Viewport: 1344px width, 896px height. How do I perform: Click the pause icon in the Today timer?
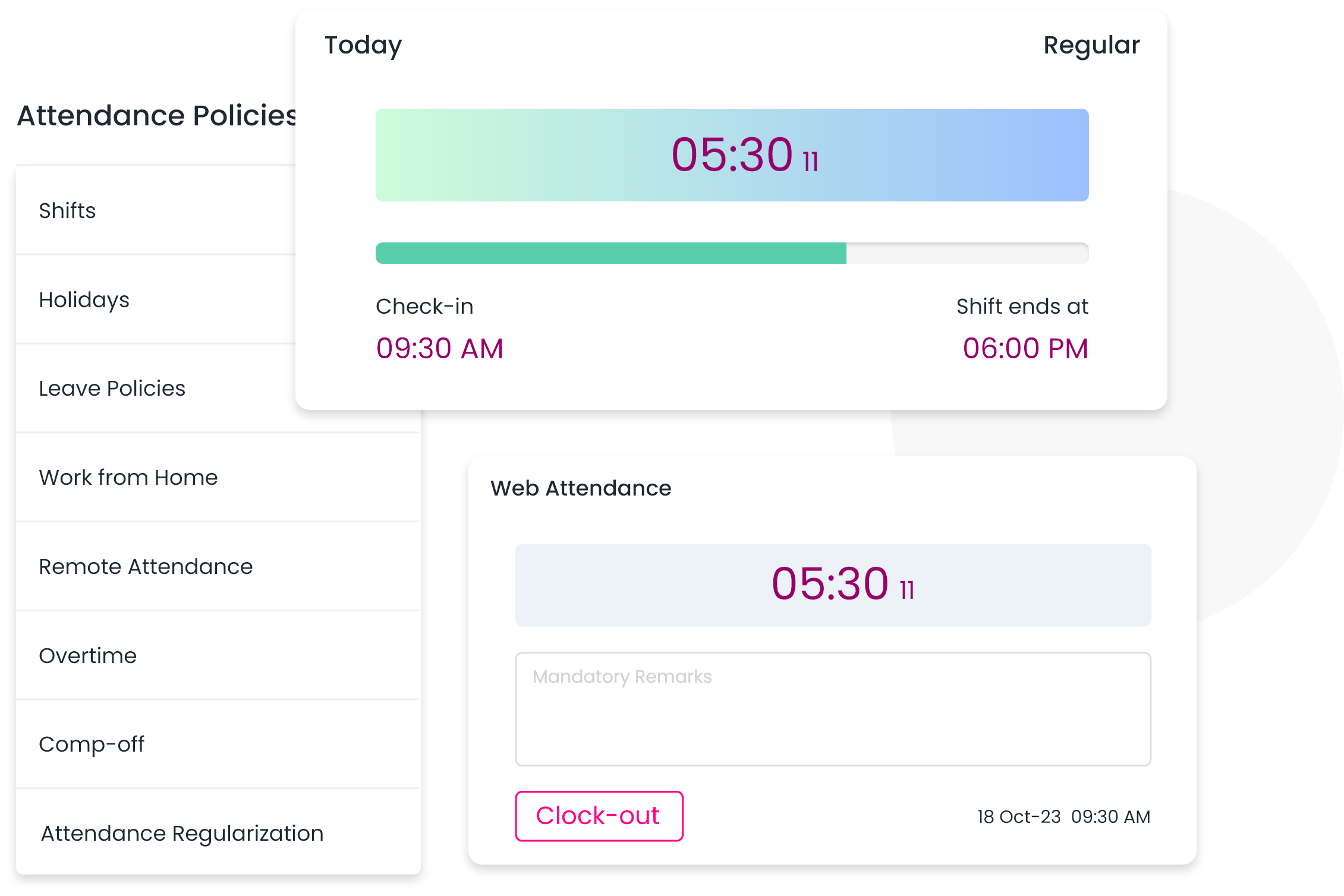pos(811,162)
